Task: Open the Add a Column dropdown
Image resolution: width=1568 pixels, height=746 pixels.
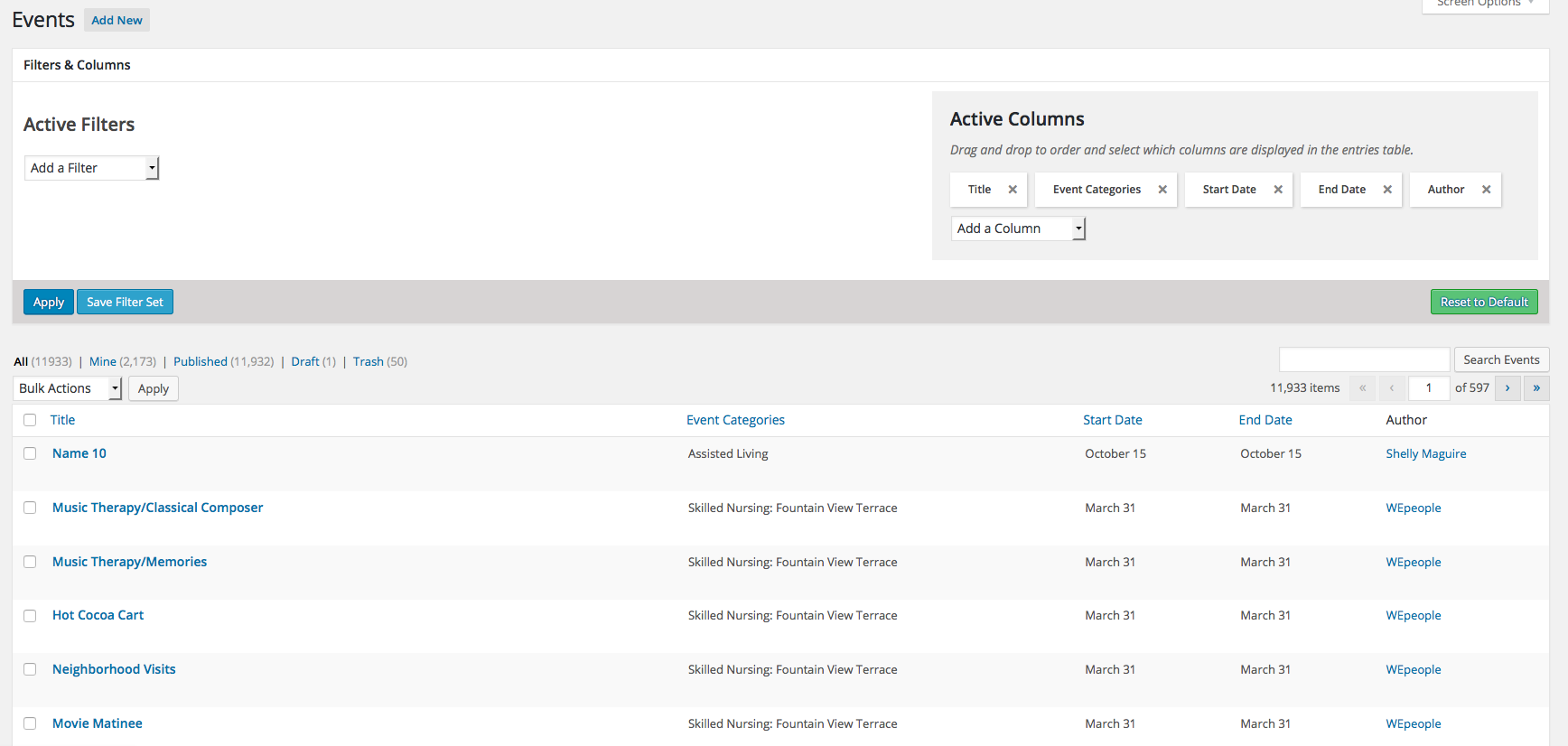Action: 1018,228
